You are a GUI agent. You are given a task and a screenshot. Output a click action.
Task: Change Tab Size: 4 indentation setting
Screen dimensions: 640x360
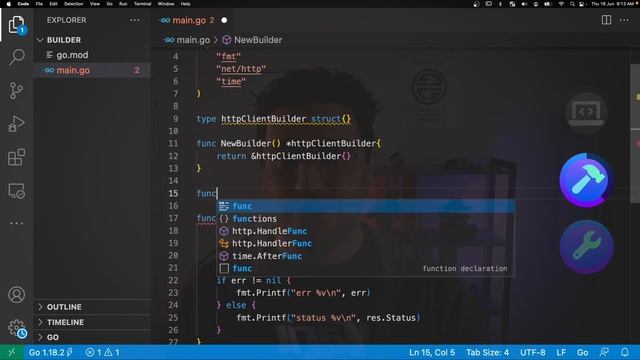(x=487, y=352)
